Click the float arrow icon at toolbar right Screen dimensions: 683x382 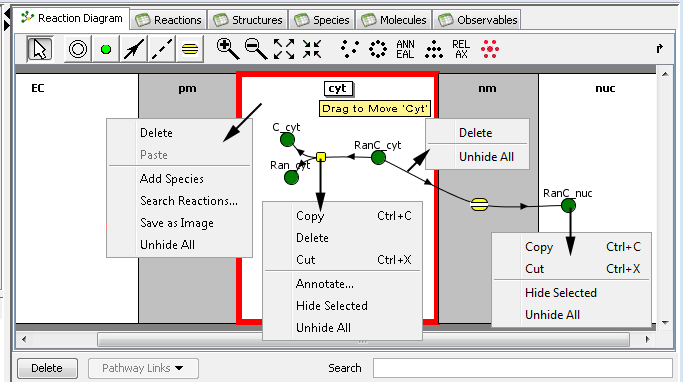click(x=659, y=48)
